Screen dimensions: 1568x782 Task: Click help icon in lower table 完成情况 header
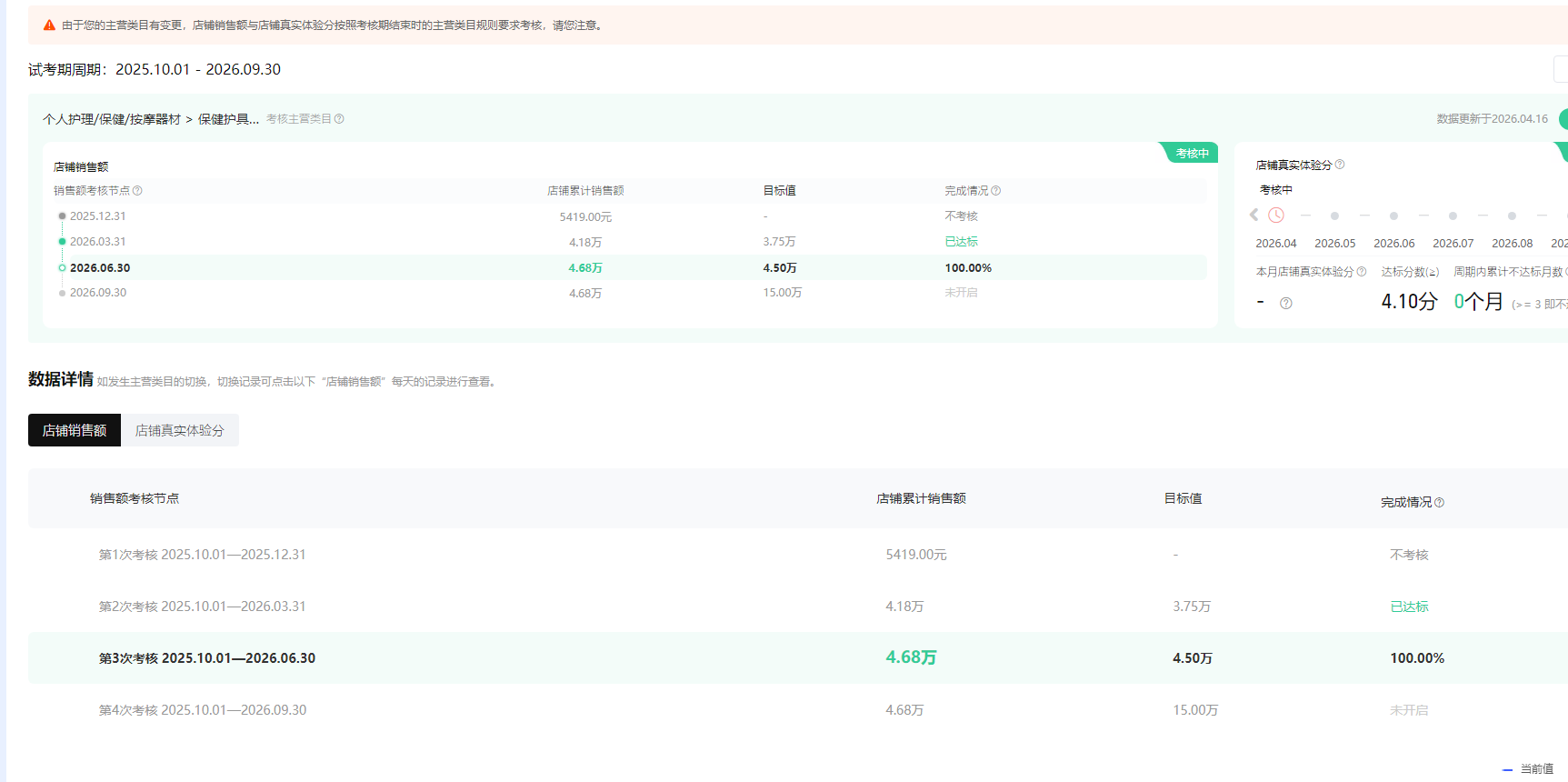click(x=1439, y=503)
